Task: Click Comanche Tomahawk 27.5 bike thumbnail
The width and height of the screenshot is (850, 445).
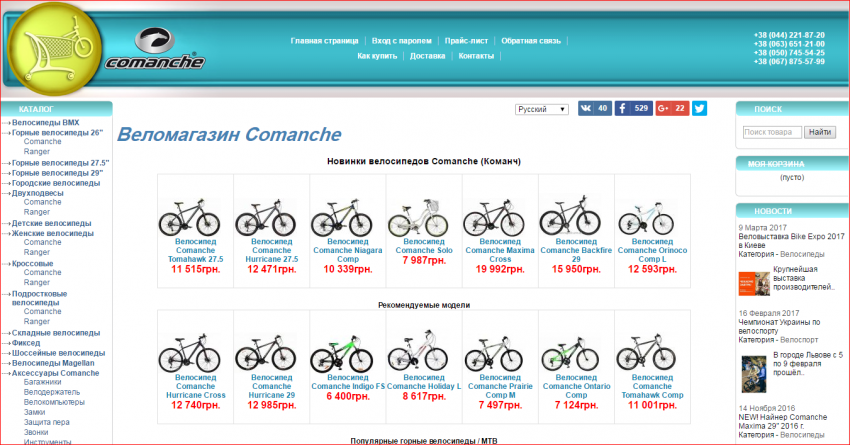Action: 189,217
